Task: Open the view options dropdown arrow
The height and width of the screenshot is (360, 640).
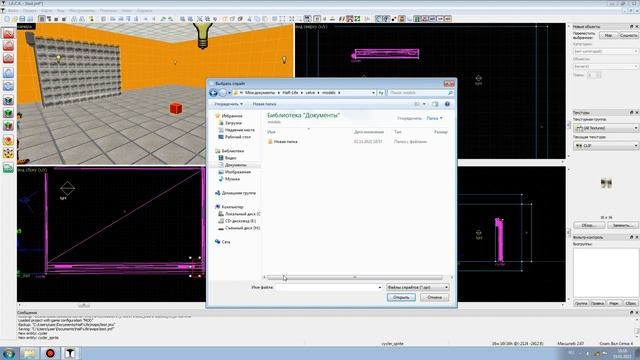Action: tap(424, 104)
